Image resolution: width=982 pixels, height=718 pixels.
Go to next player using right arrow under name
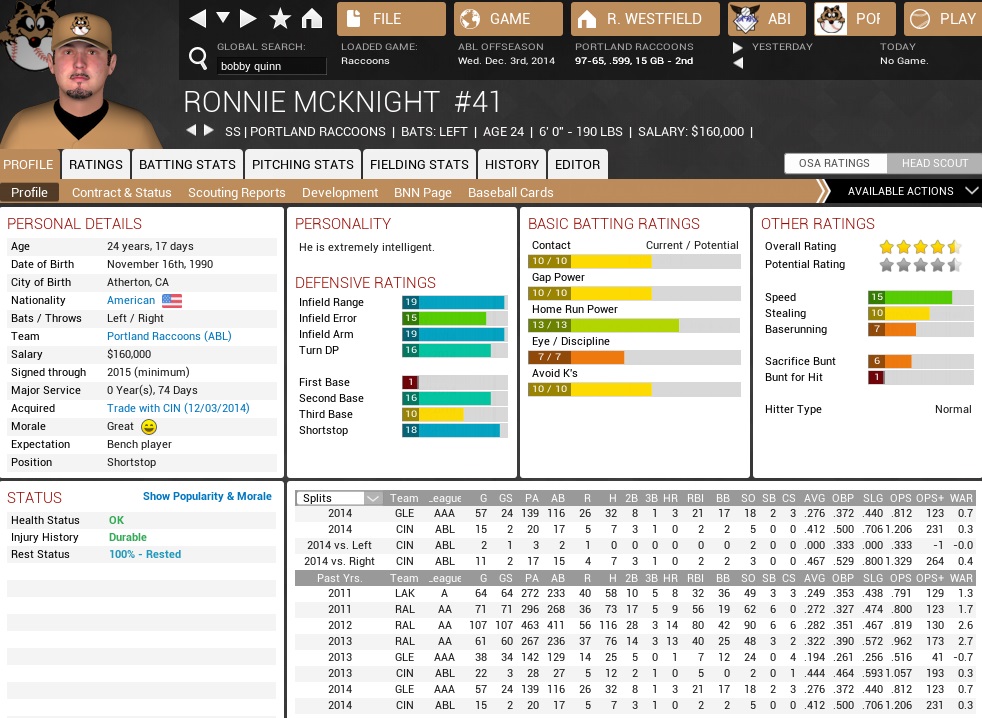pos(209,131)
